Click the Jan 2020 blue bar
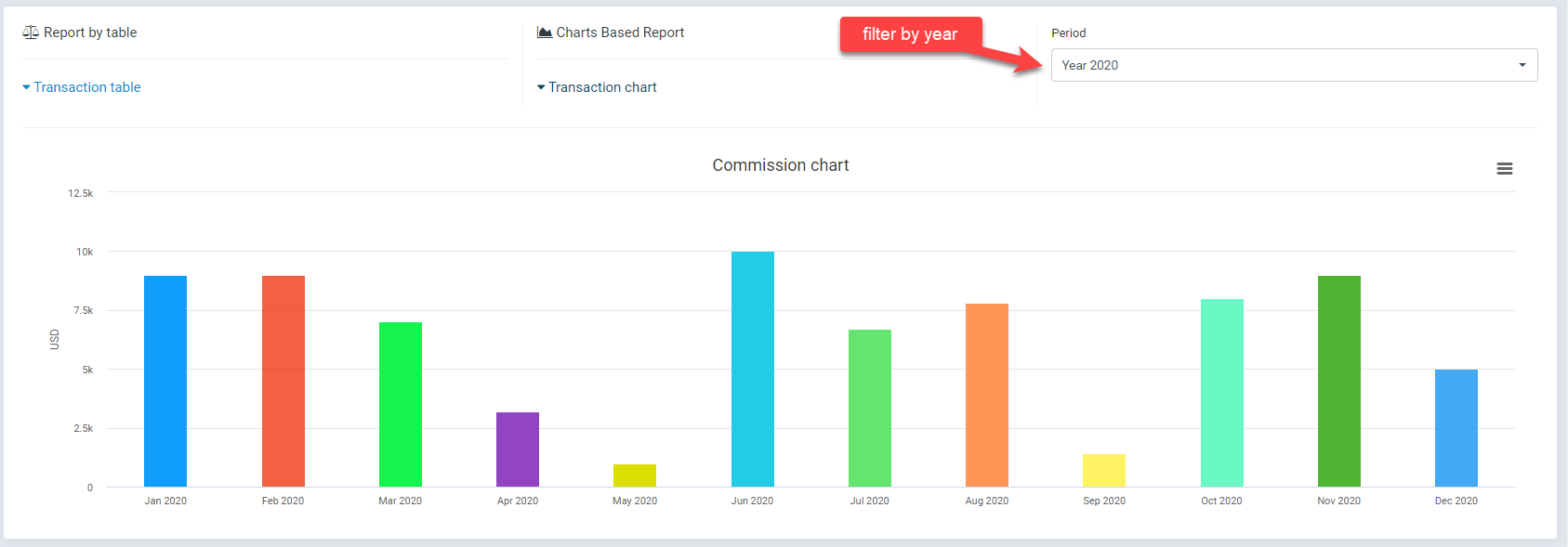 tap(165, 381)
